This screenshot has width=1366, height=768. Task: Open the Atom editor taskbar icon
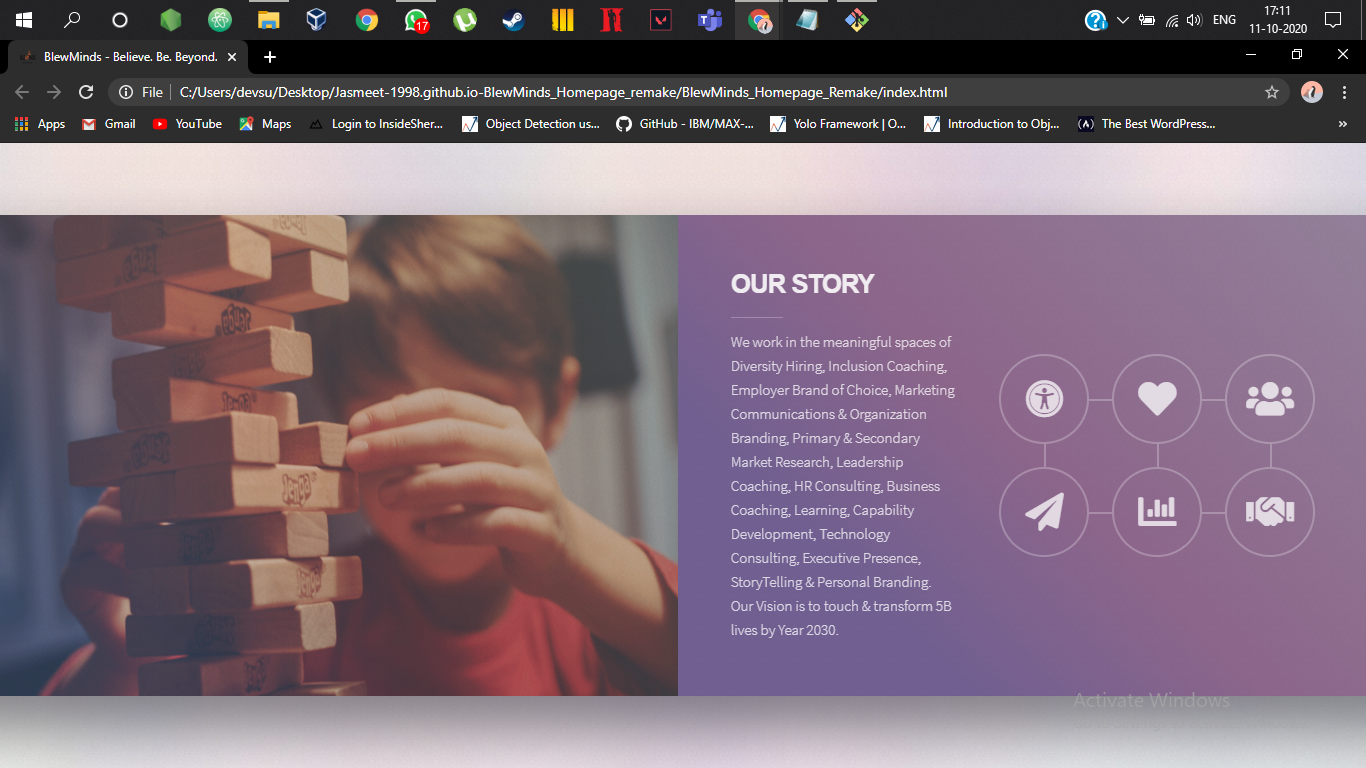(x=219, y=20)
